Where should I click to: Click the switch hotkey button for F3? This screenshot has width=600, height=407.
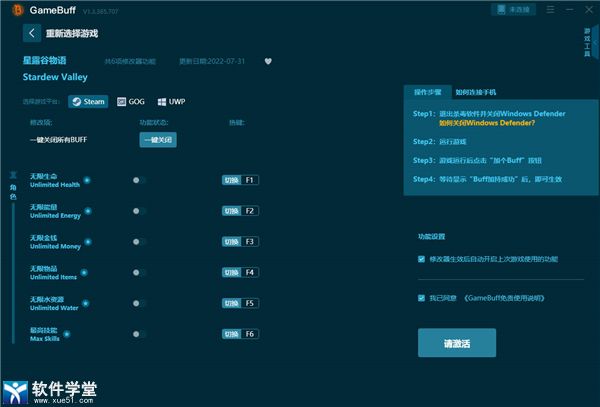(232, 242)
